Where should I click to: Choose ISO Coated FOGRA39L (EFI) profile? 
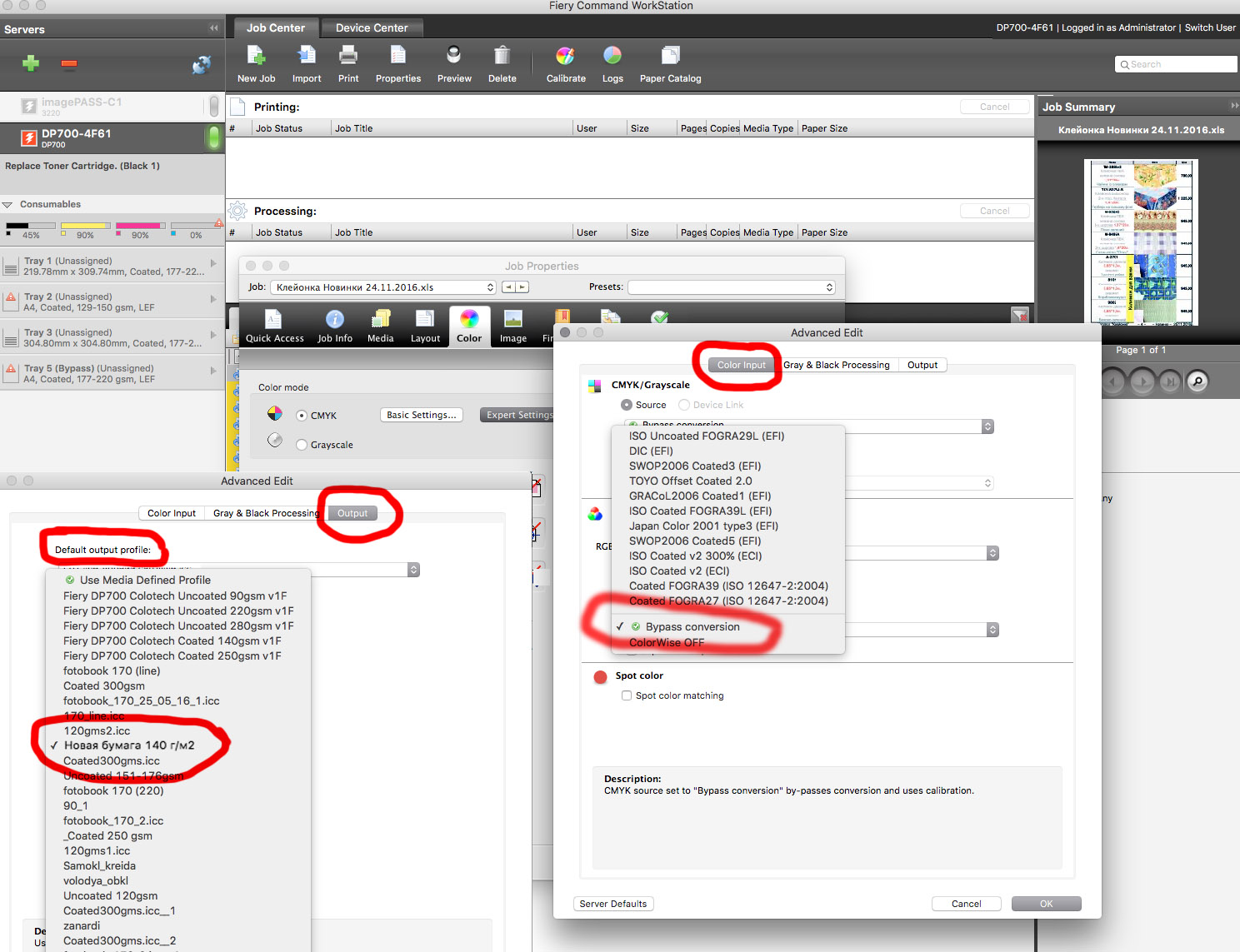(700, 511)
